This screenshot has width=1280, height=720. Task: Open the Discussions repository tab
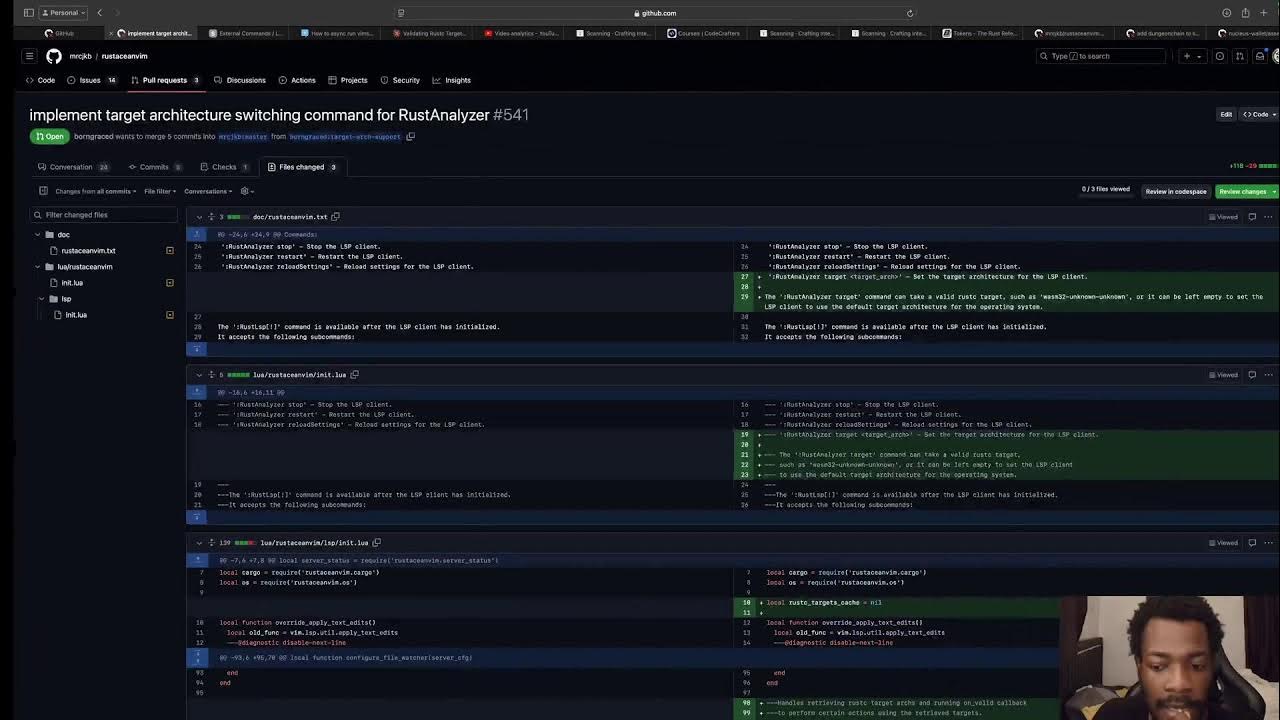point(240,80)
